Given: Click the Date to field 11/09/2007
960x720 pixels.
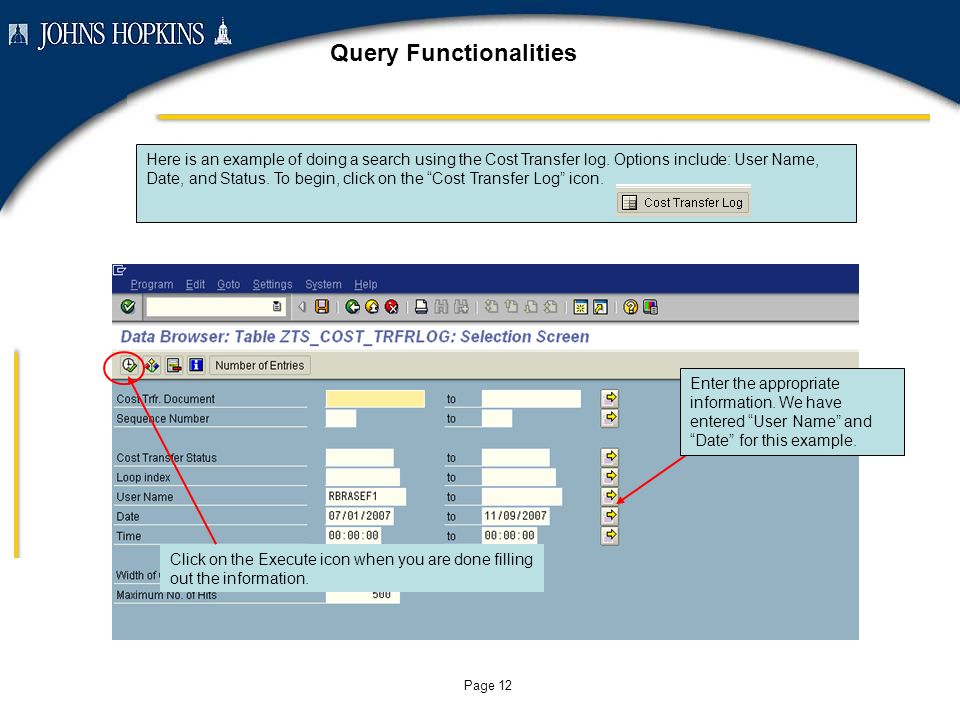Looking at the screenshot, I should 516,516.
